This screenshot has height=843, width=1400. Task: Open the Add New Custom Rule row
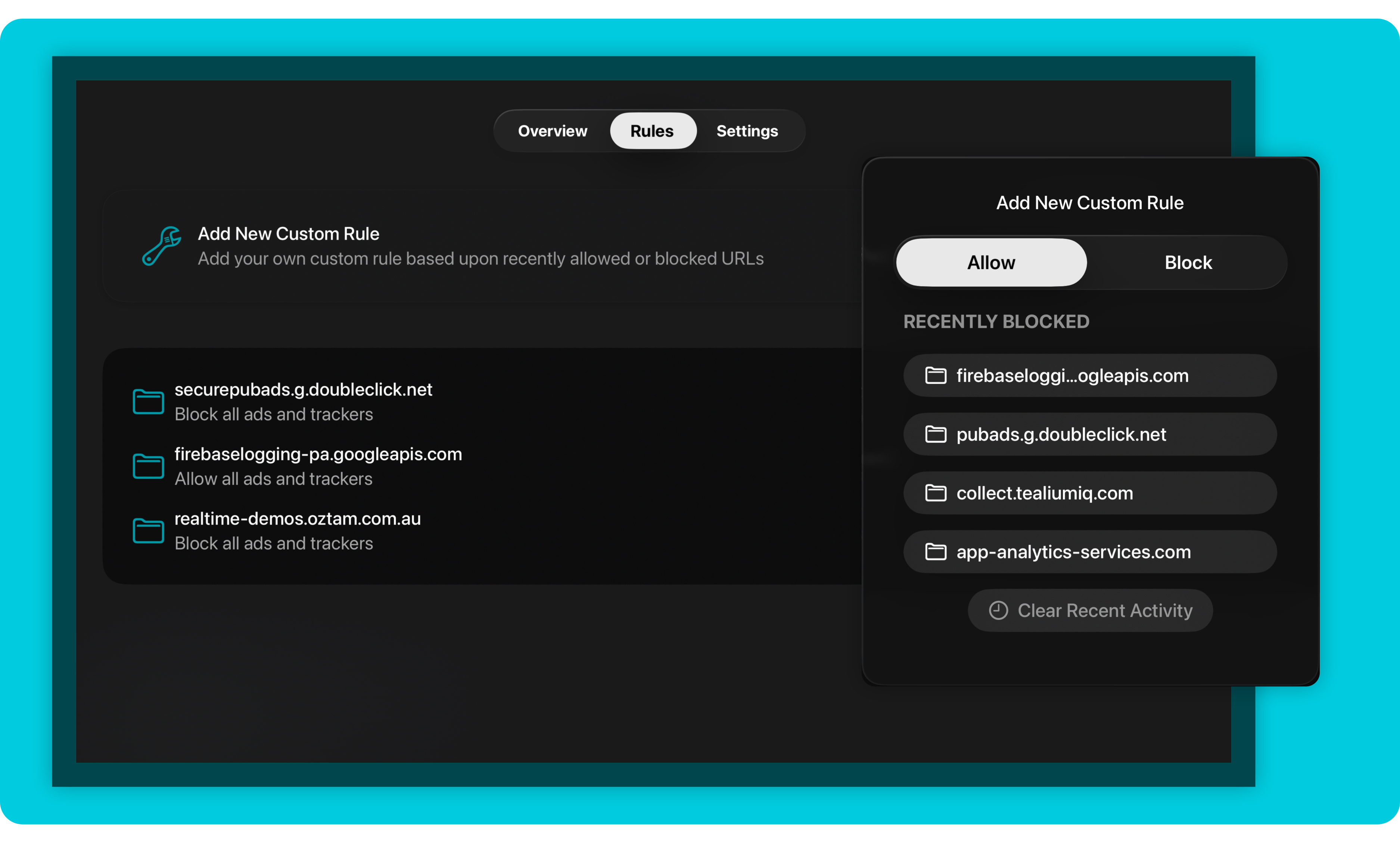(480, 246)
